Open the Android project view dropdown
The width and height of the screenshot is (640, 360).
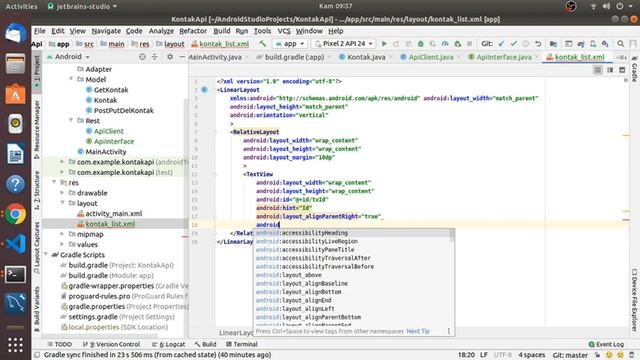68,57
